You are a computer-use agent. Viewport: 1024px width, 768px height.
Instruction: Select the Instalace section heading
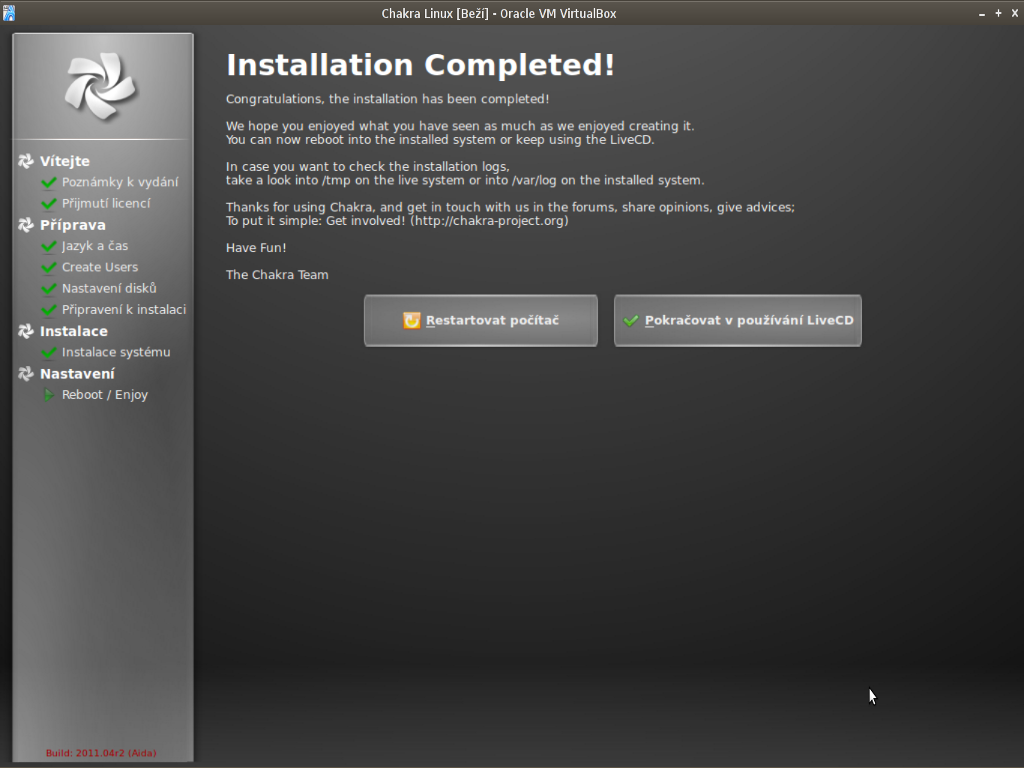click(74, 331)
